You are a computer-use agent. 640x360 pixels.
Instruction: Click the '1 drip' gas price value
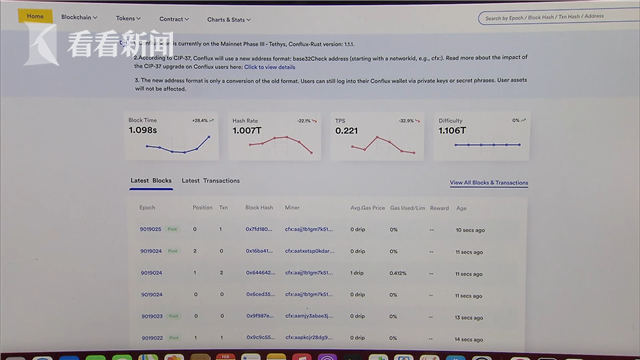click(357, 273)
